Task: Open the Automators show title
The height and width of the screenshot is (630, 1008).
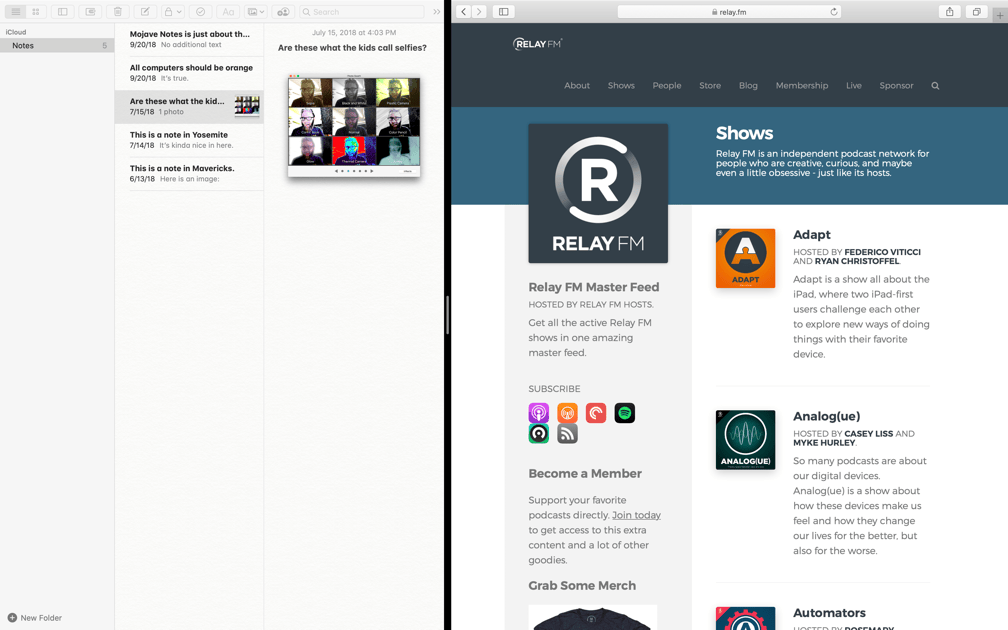Action: click(829, 613)
